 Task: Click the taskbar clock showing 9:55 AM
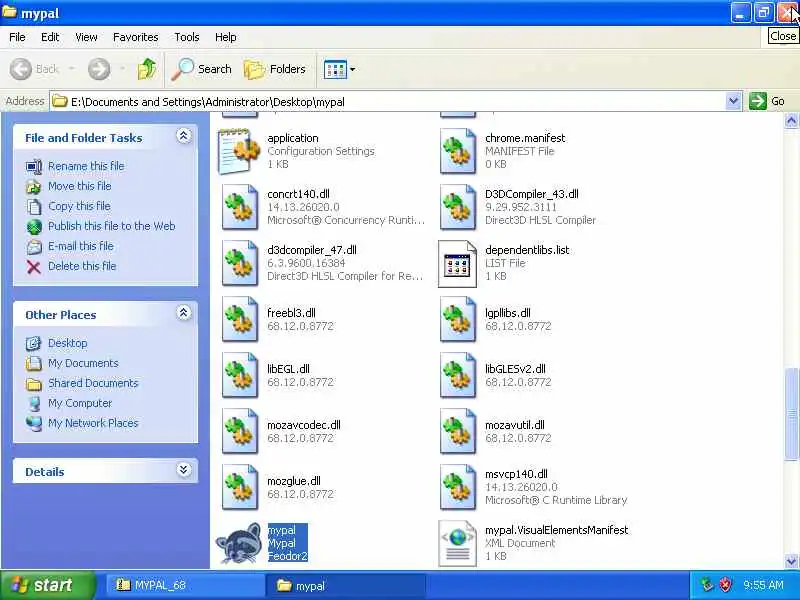coord(763,585)
